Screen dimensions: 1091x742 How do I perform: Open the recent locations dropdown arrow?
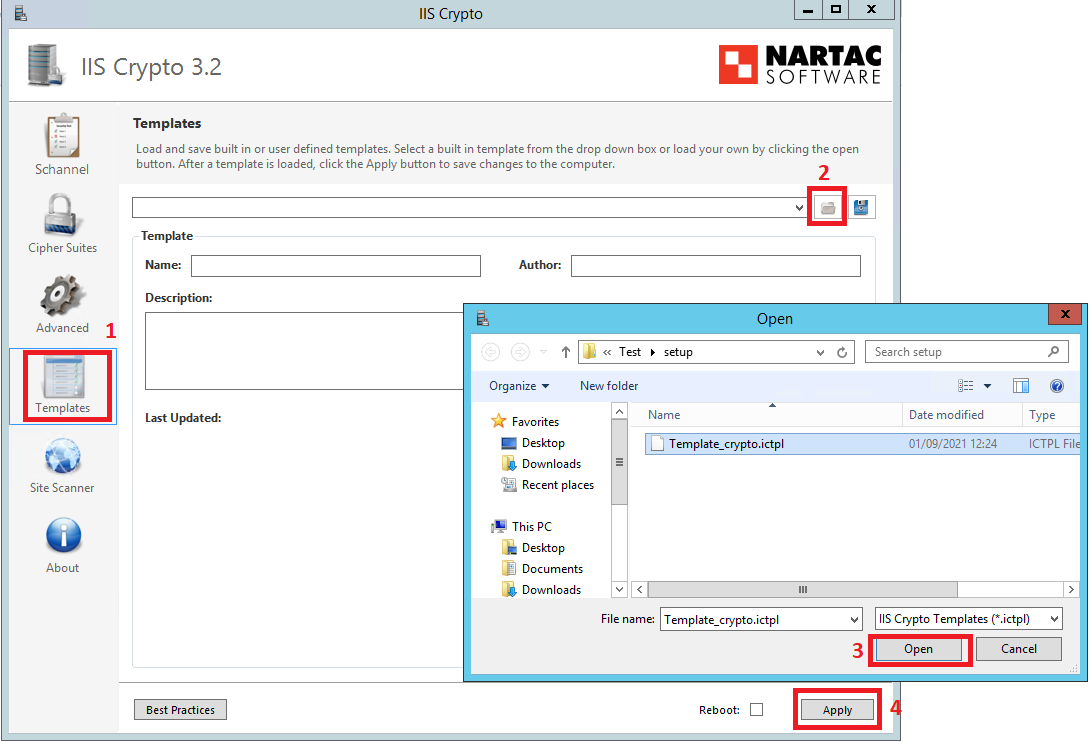[x=543, y=352]
